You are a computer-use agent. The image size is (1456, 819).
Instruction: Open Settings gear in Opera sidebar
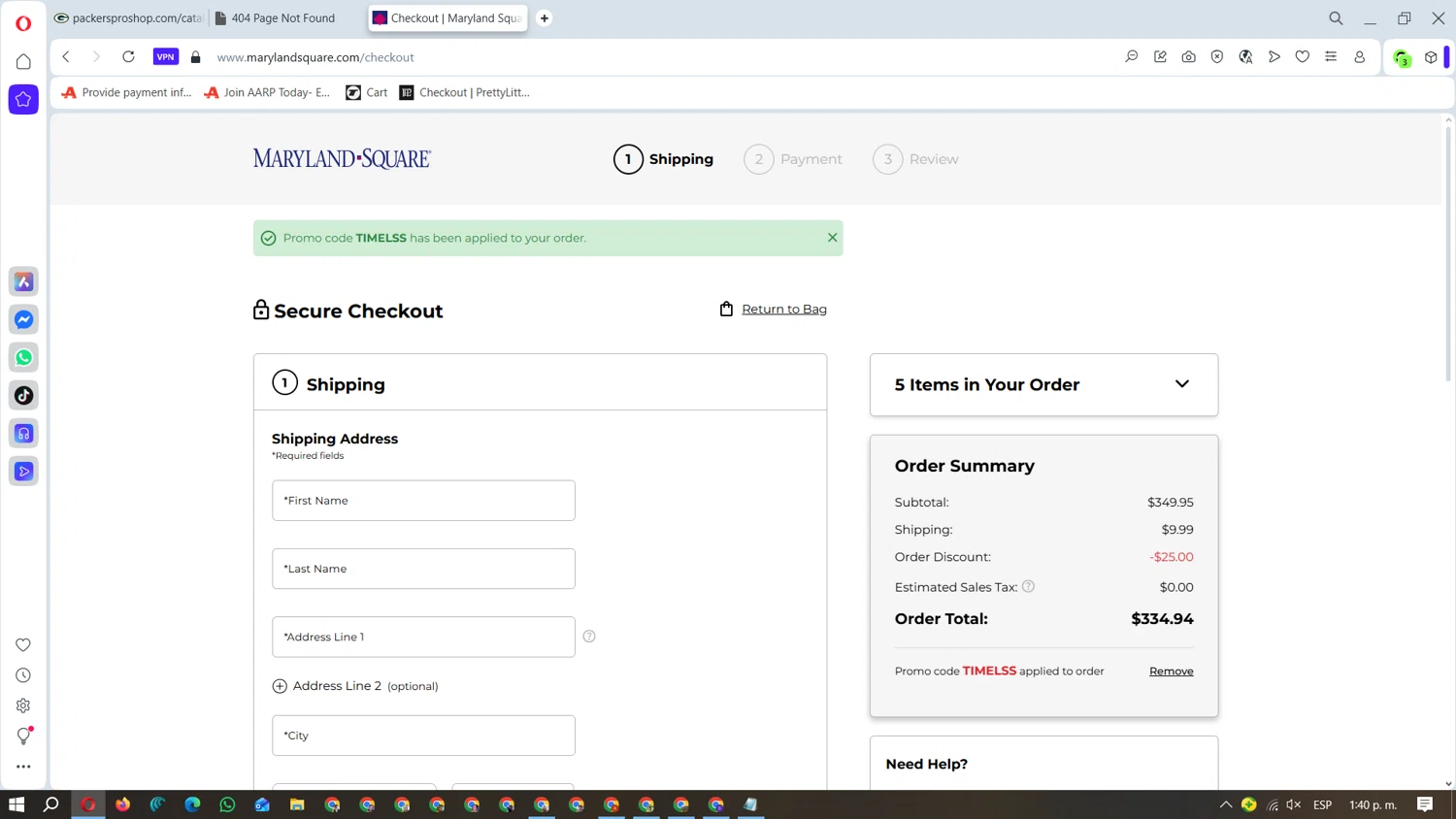(23, 705)
